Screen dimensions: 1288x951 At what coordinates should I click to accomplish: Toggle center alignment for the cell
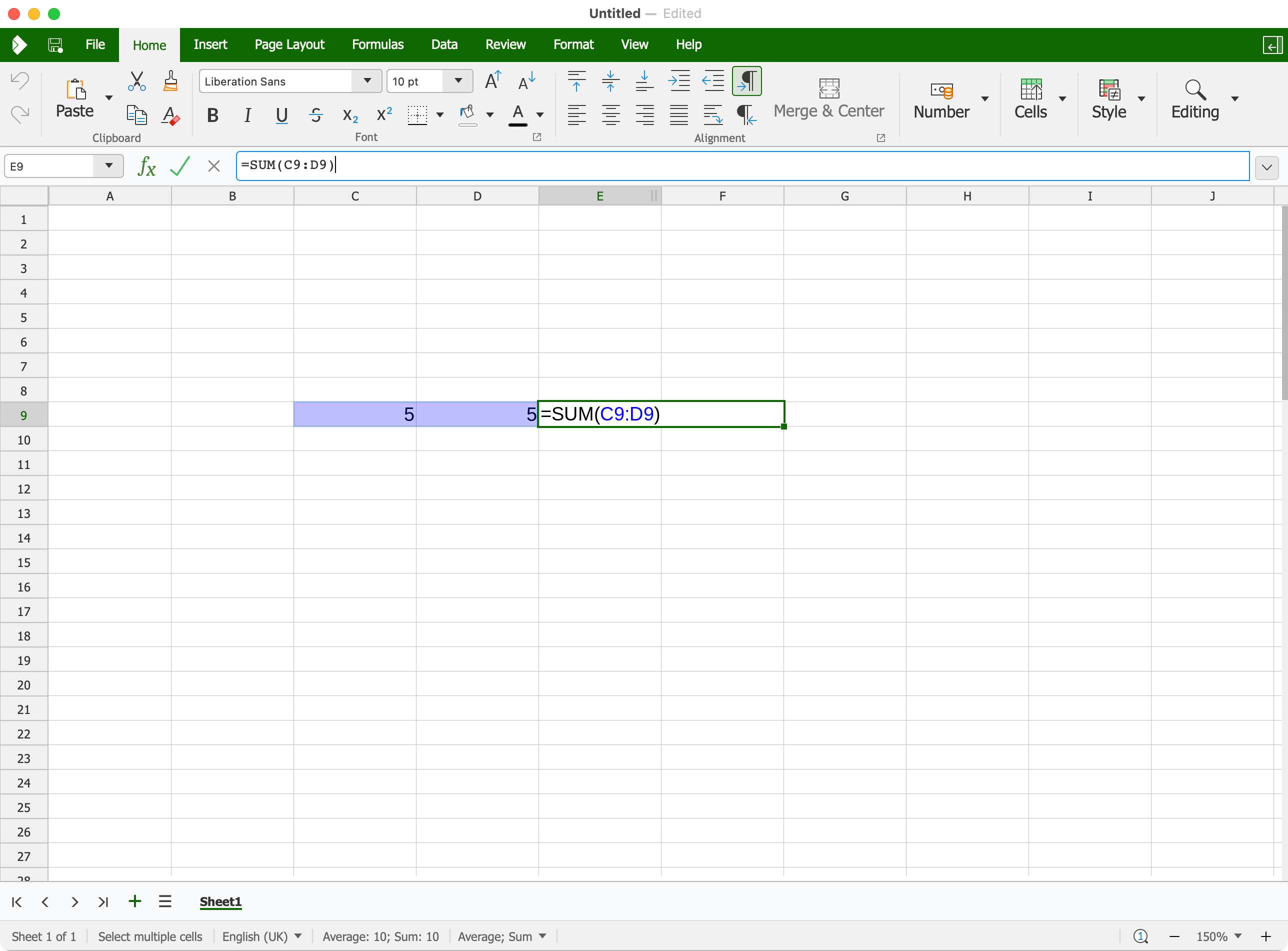610,115
